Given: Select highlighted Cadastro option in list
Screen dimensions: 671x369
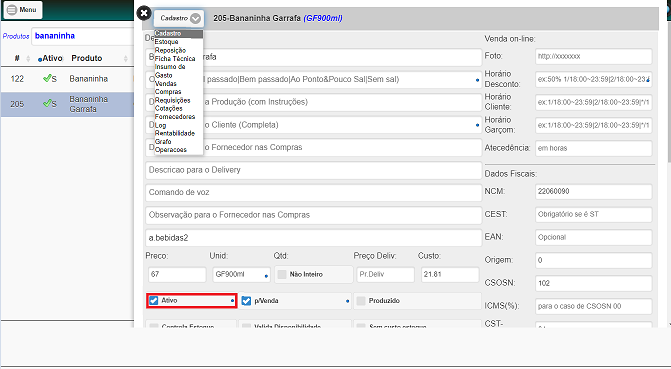Looking at the screenshot, I should 178,33.
